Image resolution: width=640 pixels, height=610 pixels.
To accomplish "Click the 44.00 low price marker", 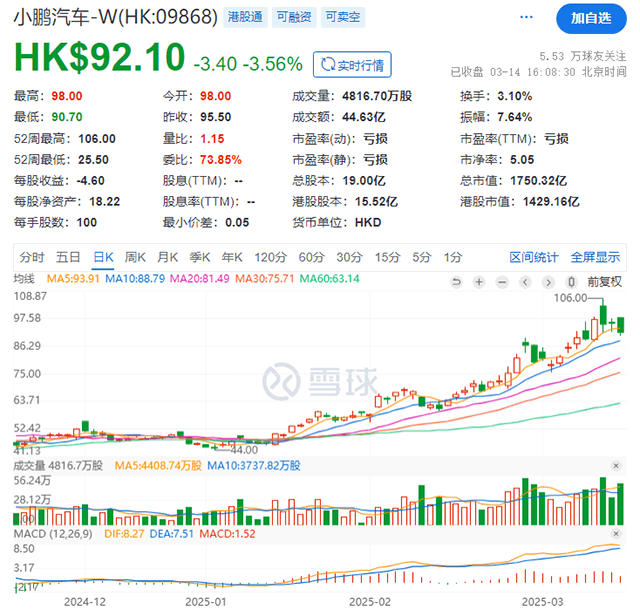I will (244, 450).
